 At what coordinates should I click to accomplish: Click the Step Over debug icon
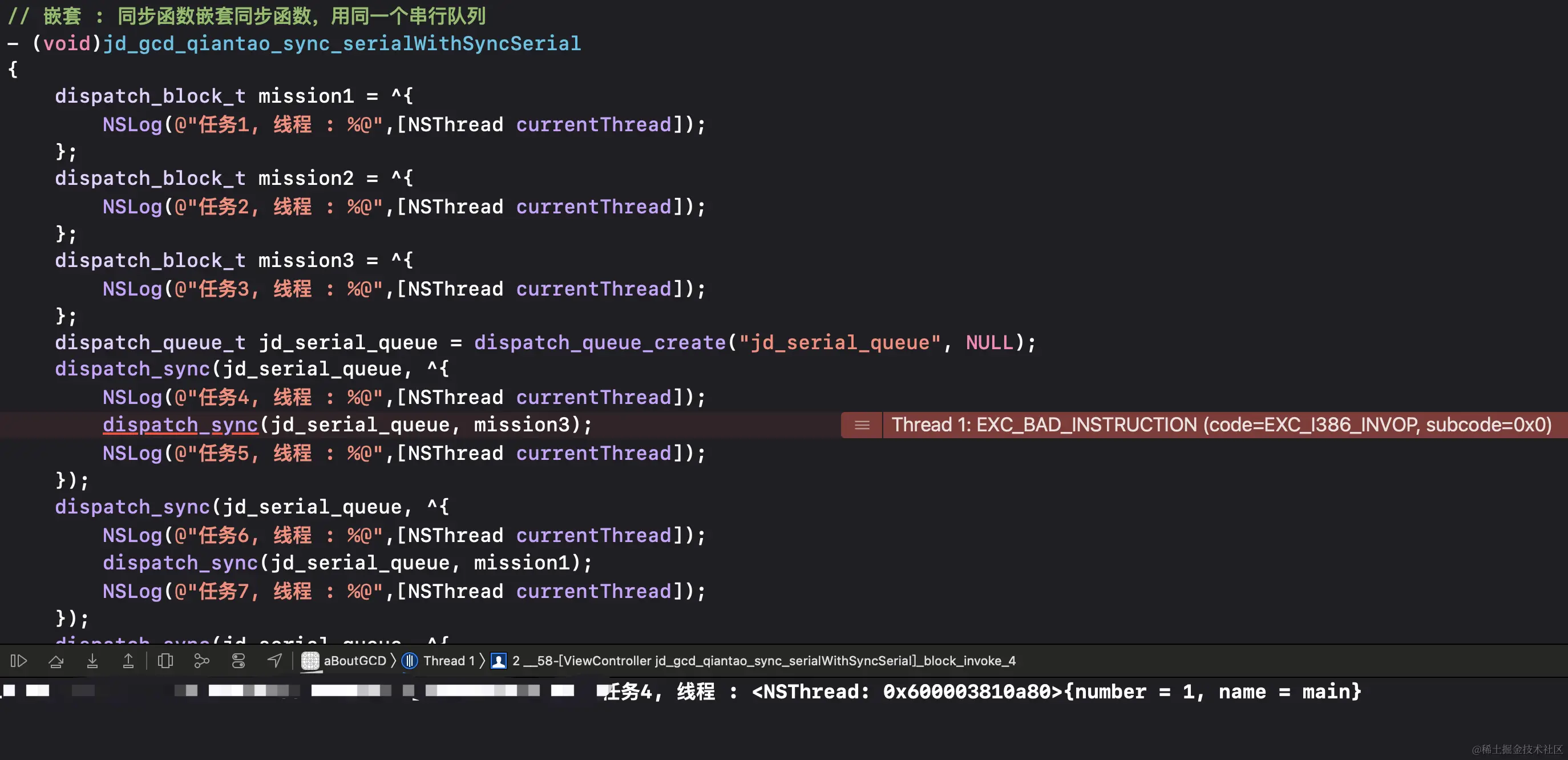(x=56, y=661)
